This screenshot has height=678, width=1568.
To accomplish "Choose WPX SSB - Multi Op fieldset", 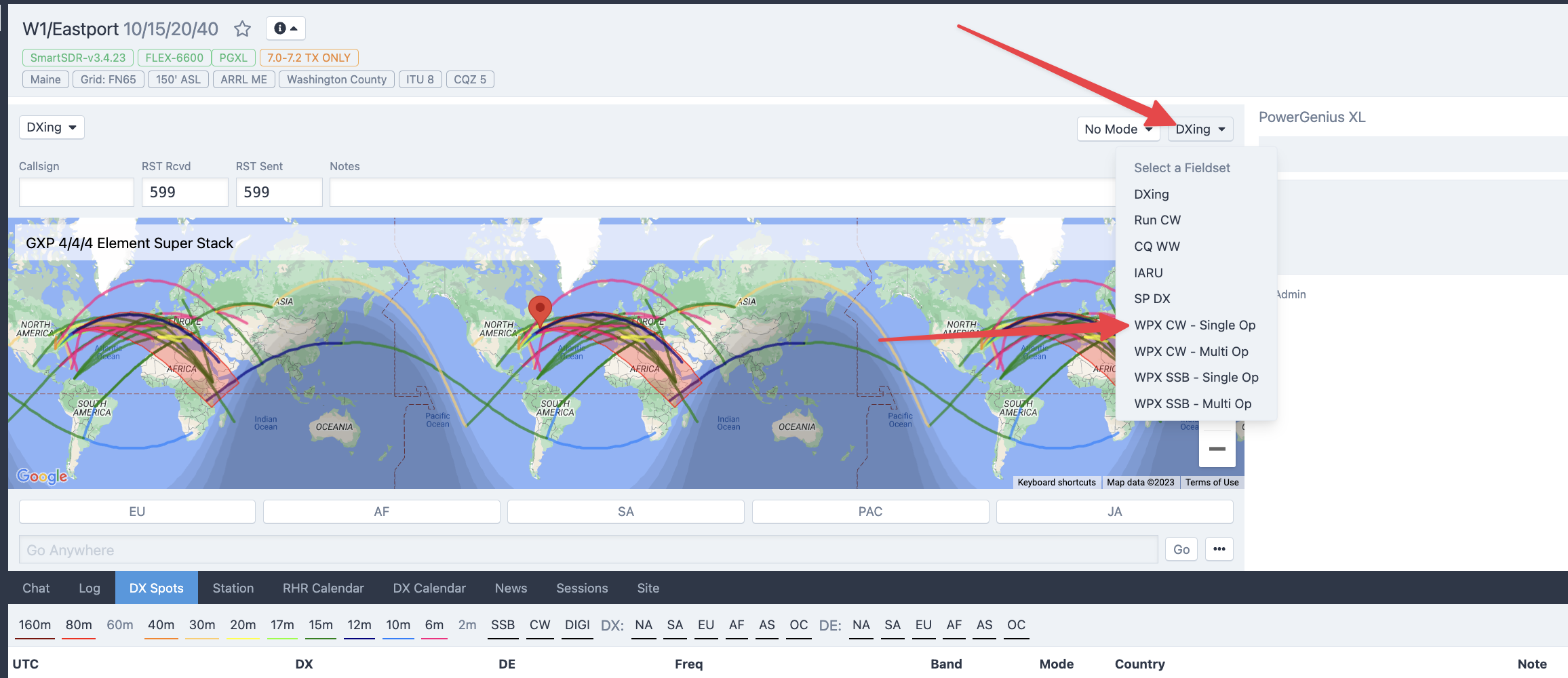I will [1193, 404].
